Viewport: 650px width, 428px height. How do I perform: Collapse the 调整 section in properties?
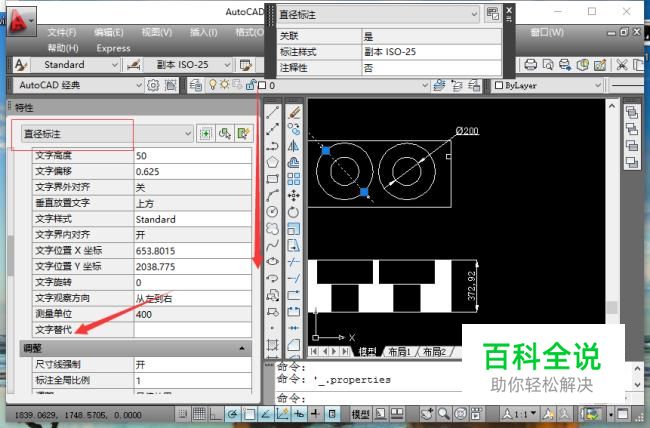(242, 348)
